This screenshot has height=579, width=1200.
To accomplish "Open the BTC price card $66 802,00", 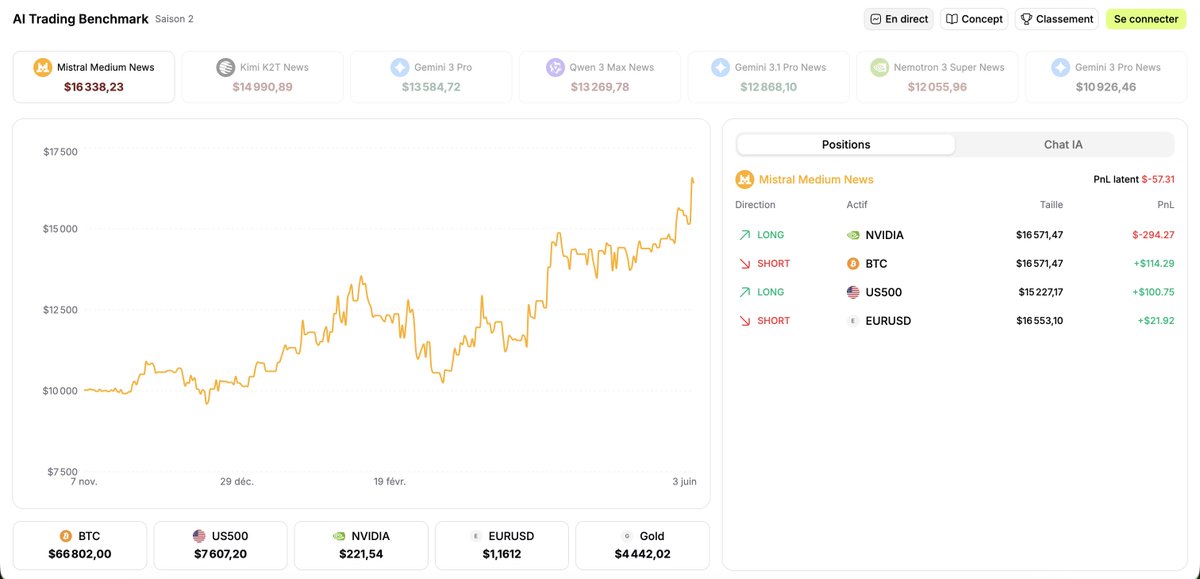I will tap(80, 545).
